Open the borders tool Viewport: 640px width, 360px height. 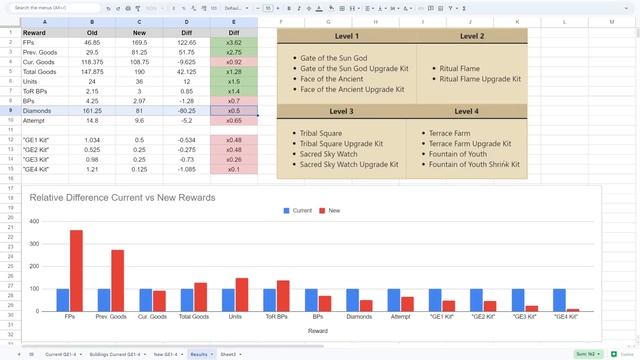342,8
